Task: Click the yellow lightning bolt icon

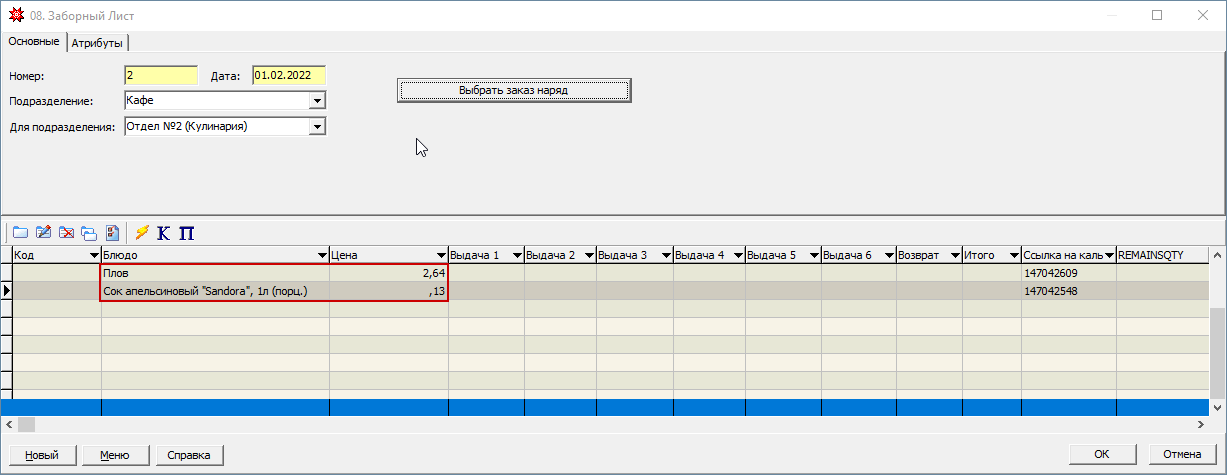Action: [x=142, y=233]
